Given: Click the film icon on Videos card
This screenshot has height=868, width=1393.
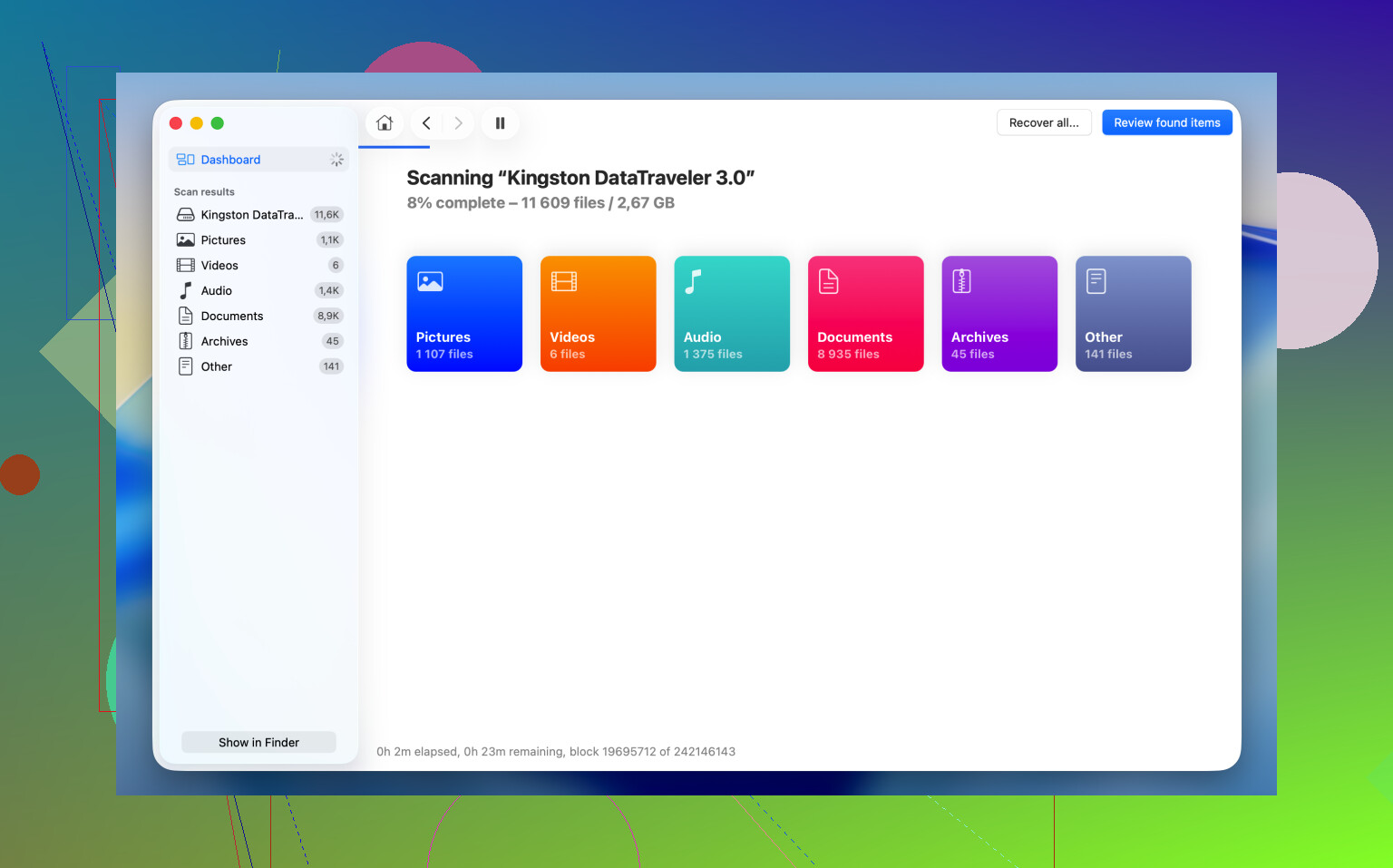Looking at the screenshot, I should 564,282.
